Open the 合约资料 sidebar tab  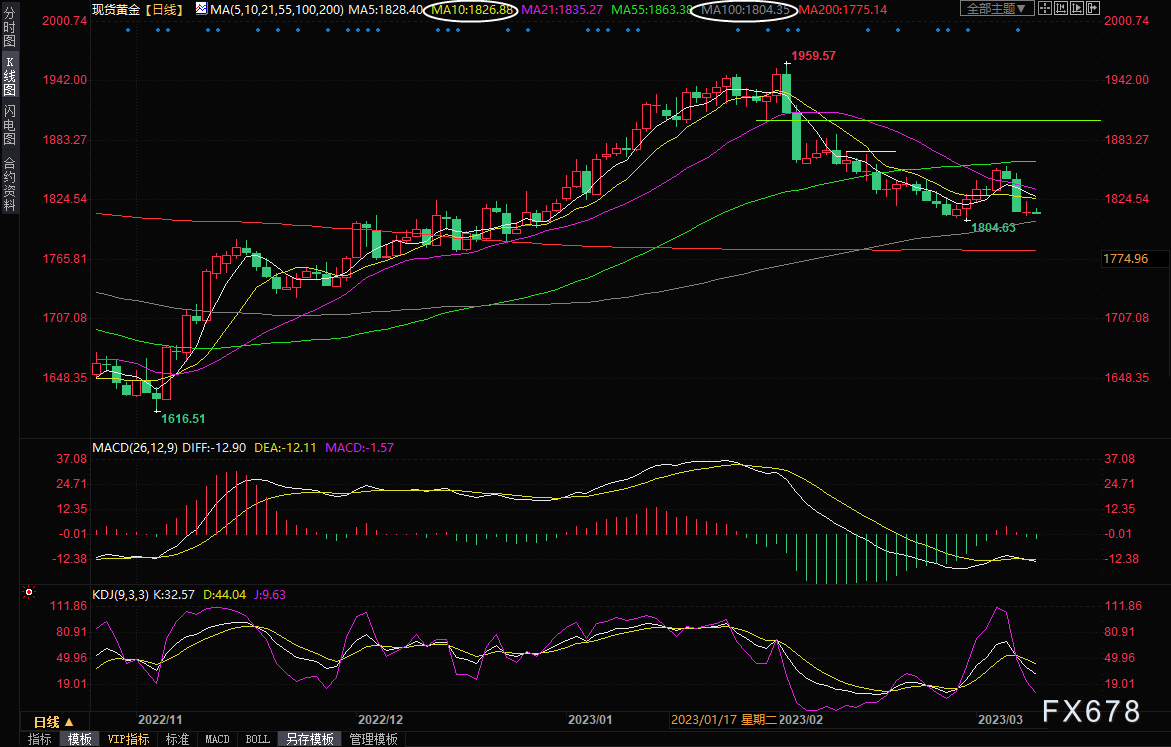coord(10,183)
